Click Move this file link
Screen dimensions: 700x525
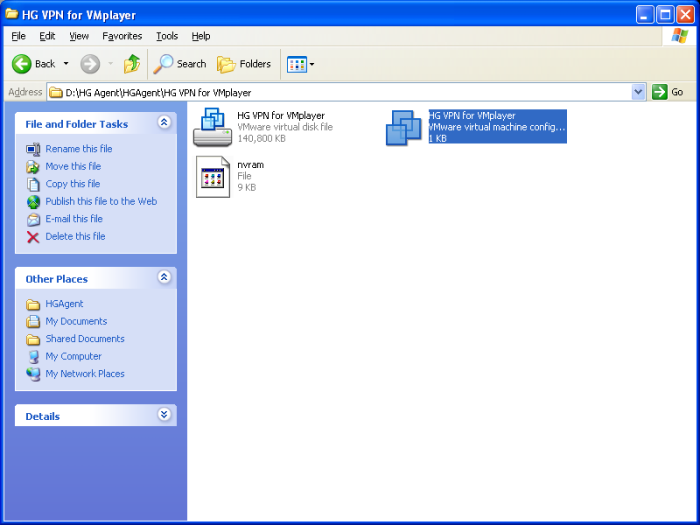click(x=73, y=166)
